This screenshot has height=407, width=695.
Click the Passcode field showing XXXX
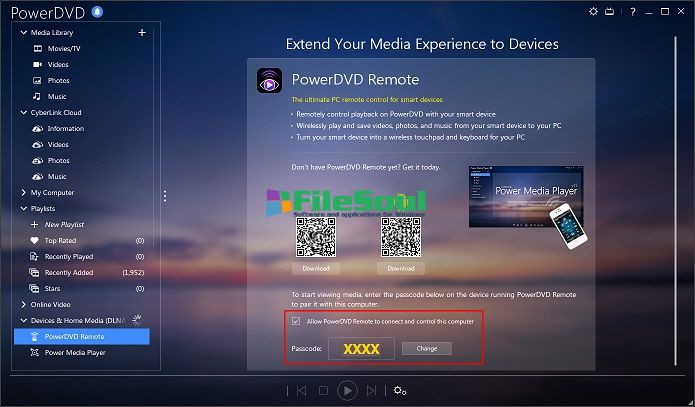pyautogui.click(x=359, y=348)
